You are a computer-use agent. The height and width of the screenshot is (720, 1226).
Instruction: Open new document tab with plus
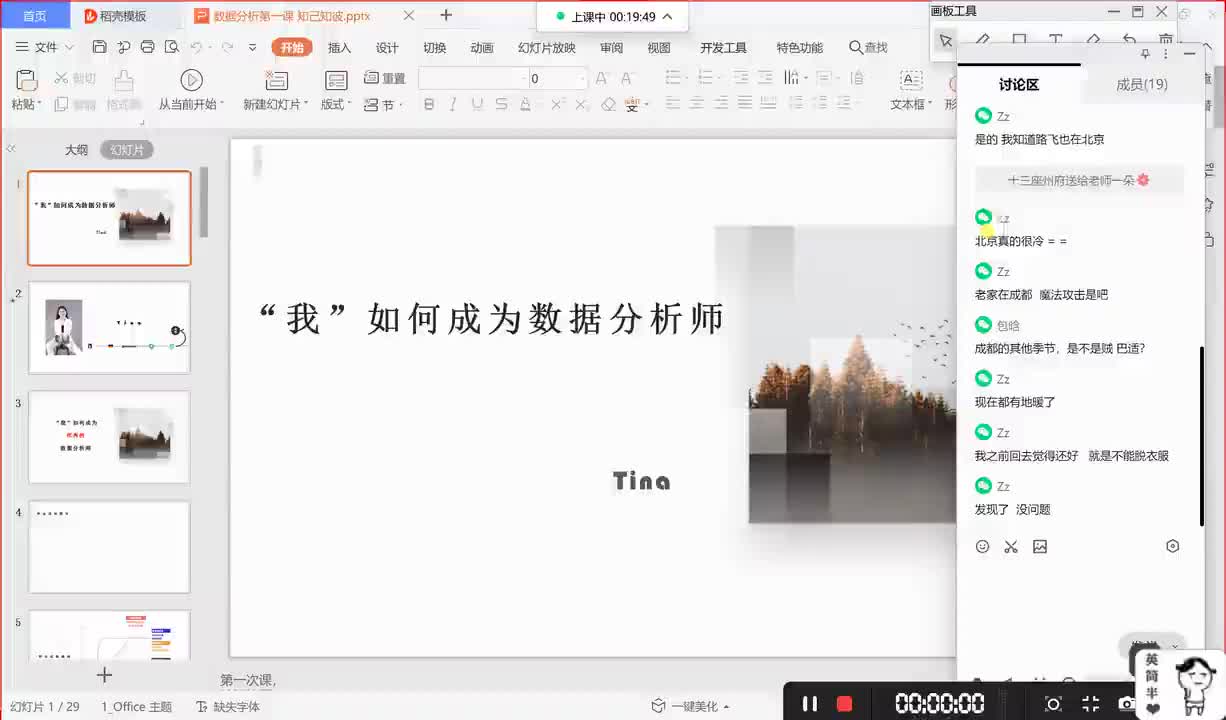(446, 15)
